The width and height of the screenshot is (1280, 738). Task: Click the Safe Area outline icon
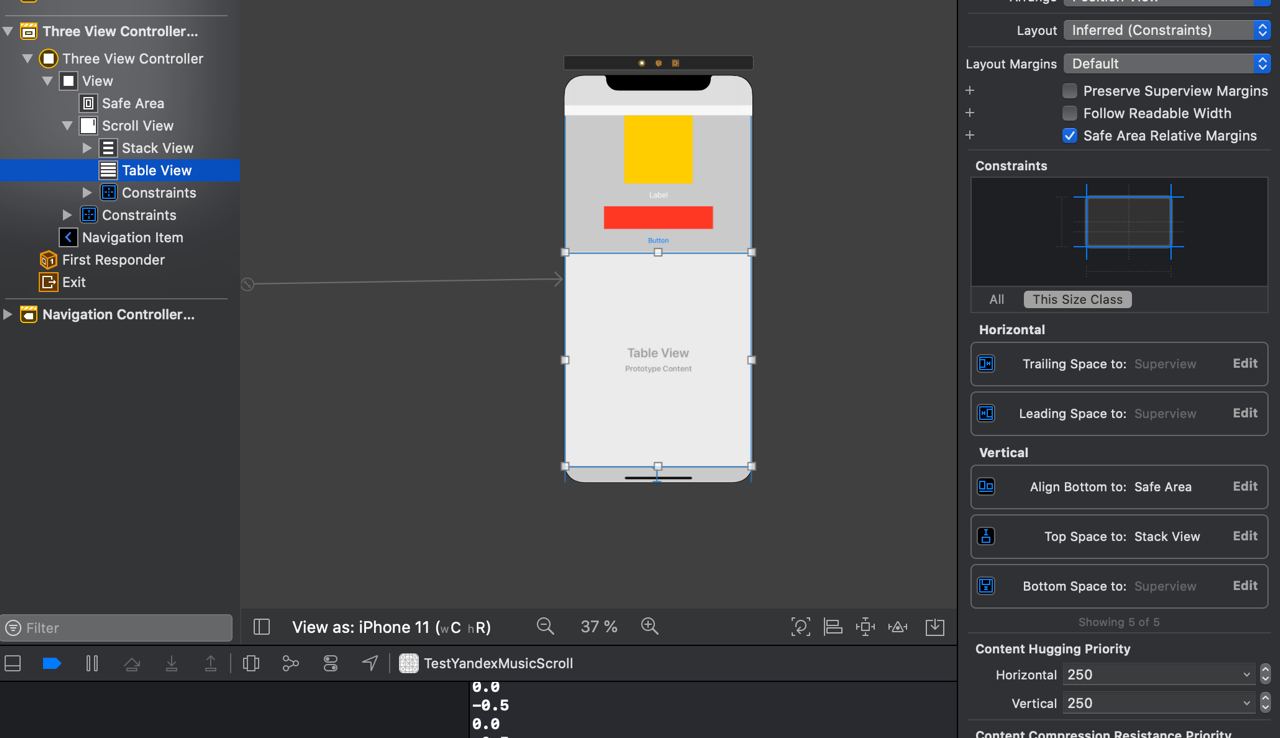click(x=88, y=103)
